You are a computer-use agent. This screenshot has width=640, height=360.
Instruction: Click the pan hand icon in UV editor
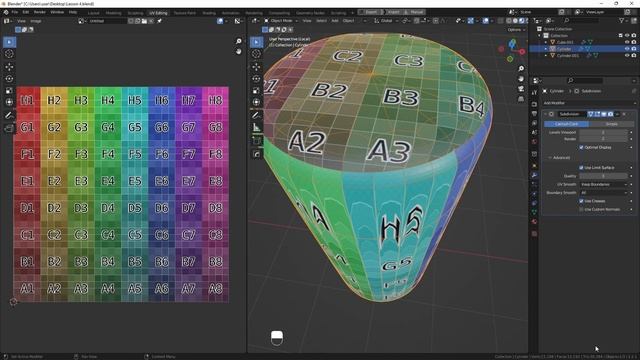coord(238,51)
